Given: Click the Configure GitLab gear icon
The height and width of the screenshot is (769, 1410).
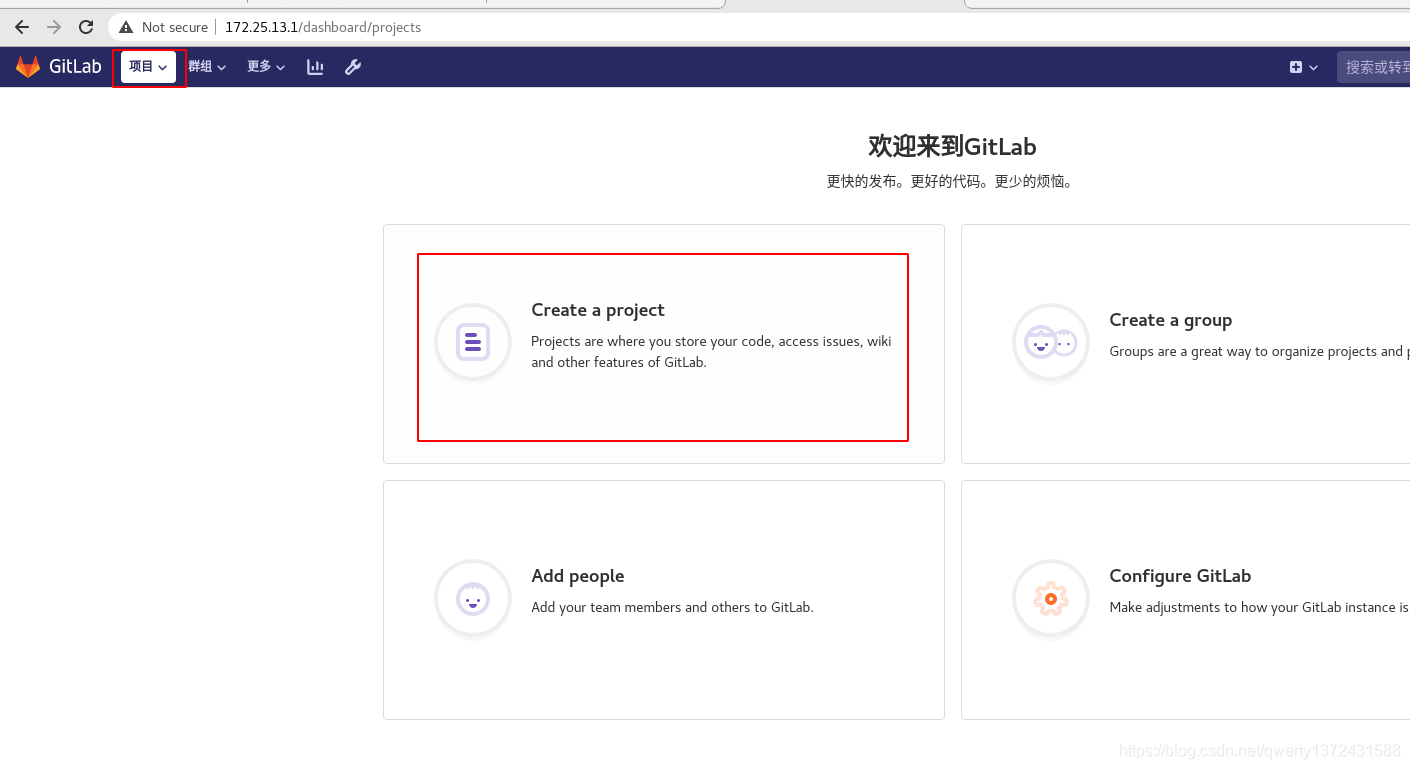Looking at the screenshot, I should pos(1051,598).
